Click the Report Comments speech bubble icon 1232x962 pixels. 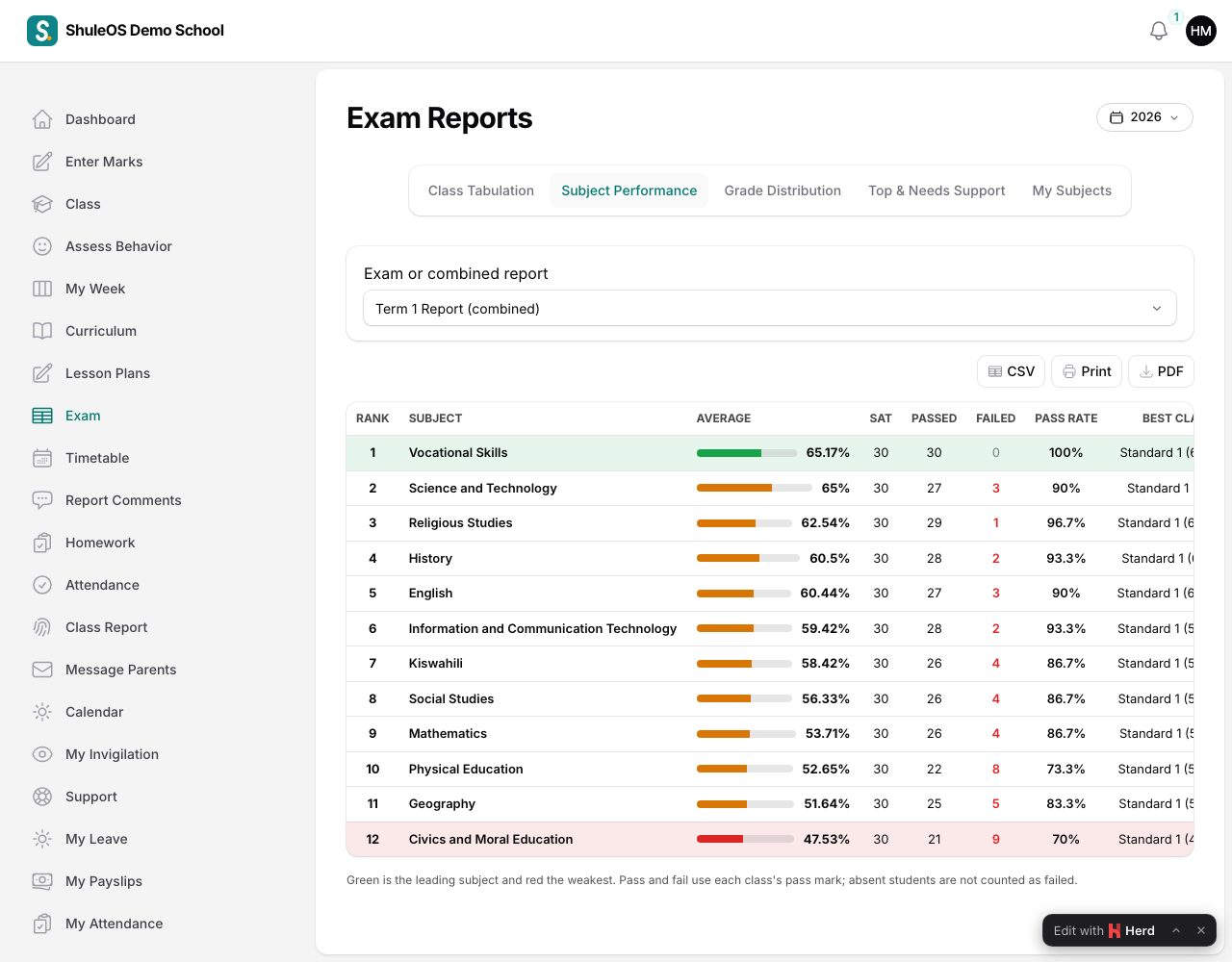pos(42,500)
